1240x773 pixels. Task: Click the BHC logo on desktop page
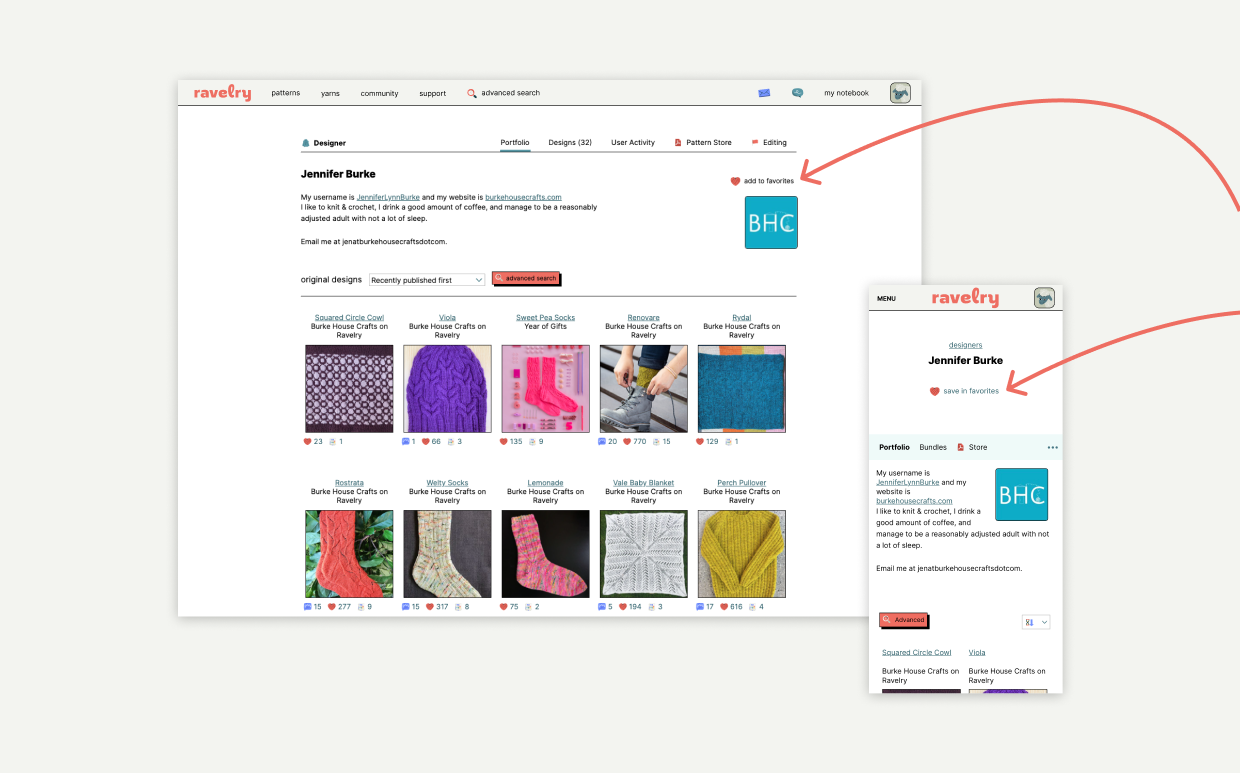pyautogui.click(x=771, y=222)
